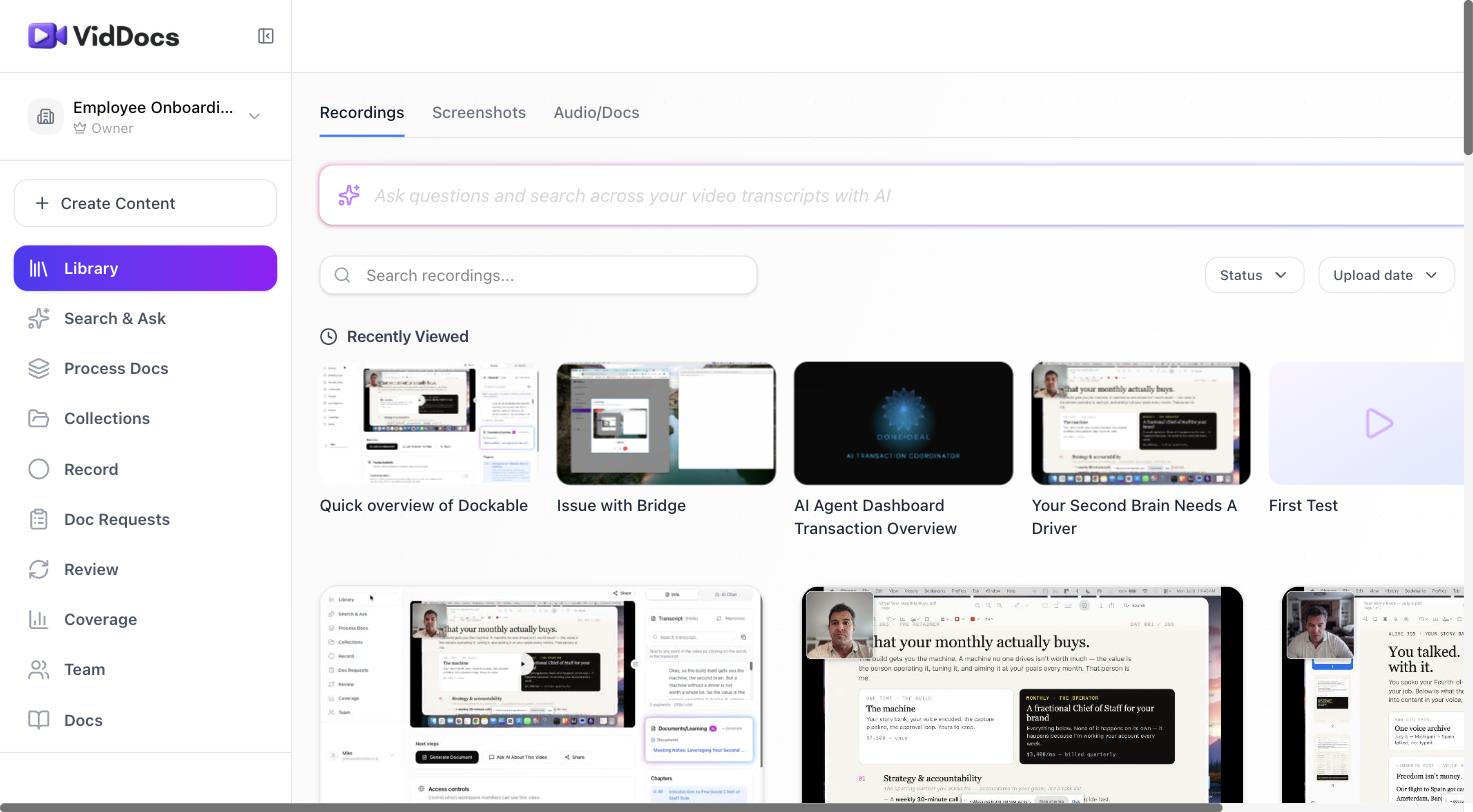1473x812 pixels.
Task: Click the Employee Onboarding workspace name
Action: pyautogui.click(x=153, y=107)
